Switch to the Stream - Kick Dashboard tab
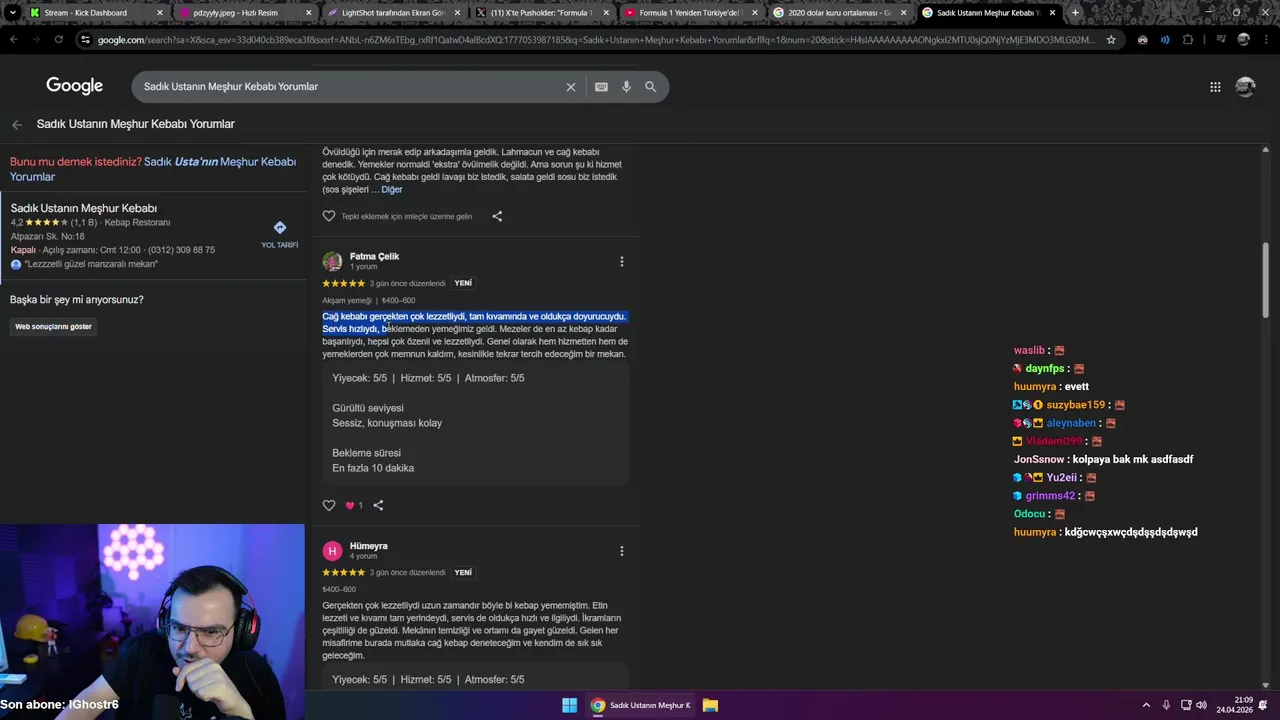Image resolution: width=1280 pixels, height=720 pixels. [97, 13]
